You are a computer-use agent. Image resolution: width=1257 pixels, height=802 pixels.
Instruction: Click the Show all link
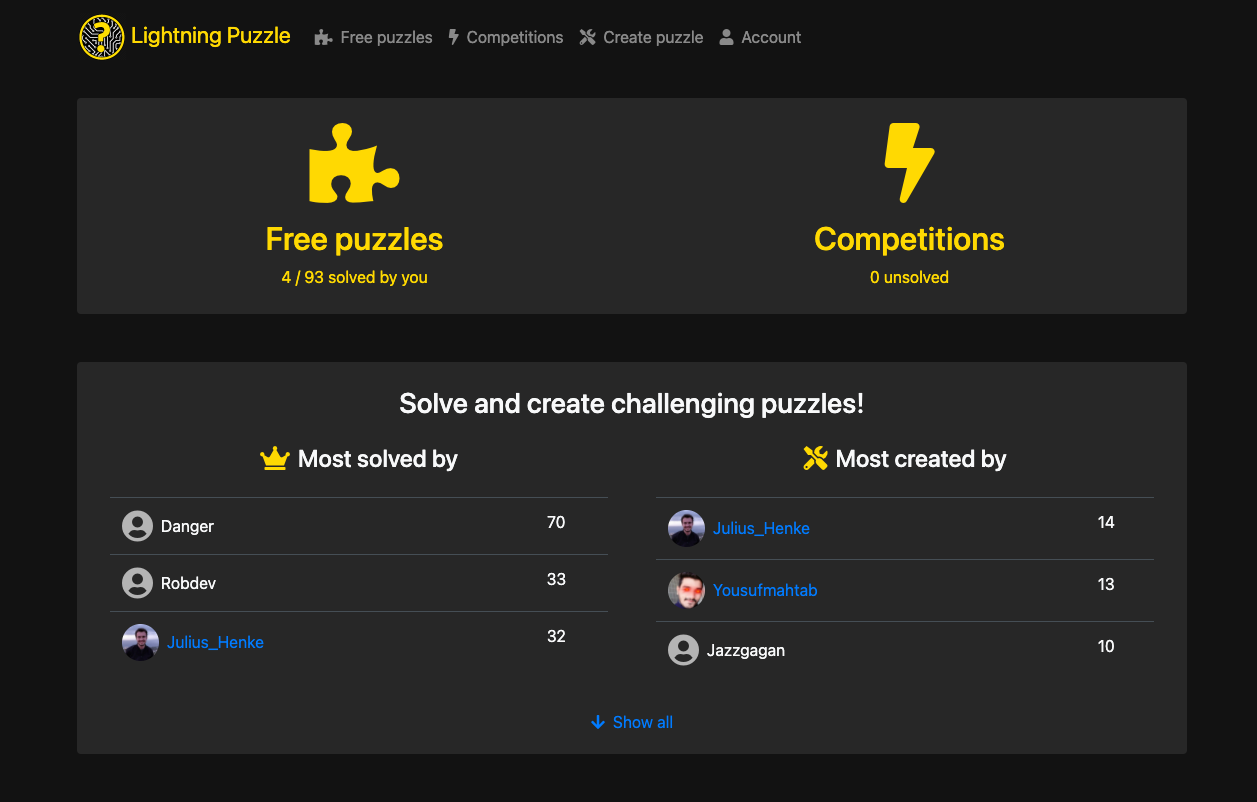pyautogui.click(x=642, y=722)
